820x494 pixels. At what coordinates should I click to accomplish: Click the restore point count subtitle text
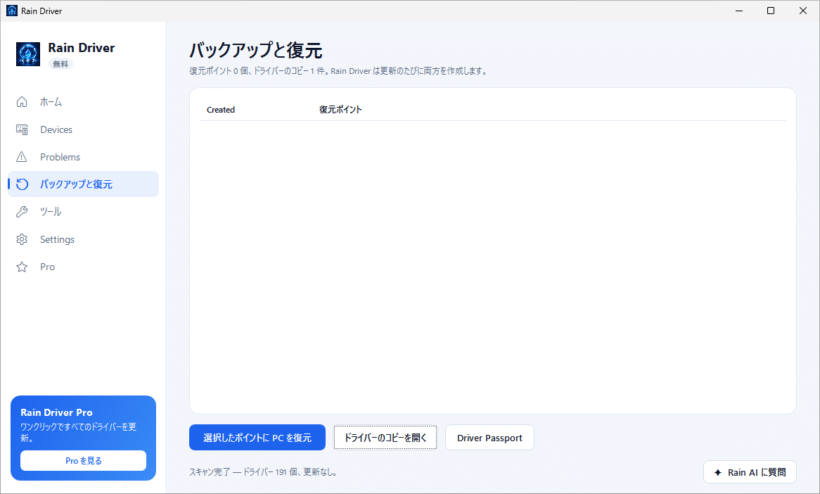point(339,71)
